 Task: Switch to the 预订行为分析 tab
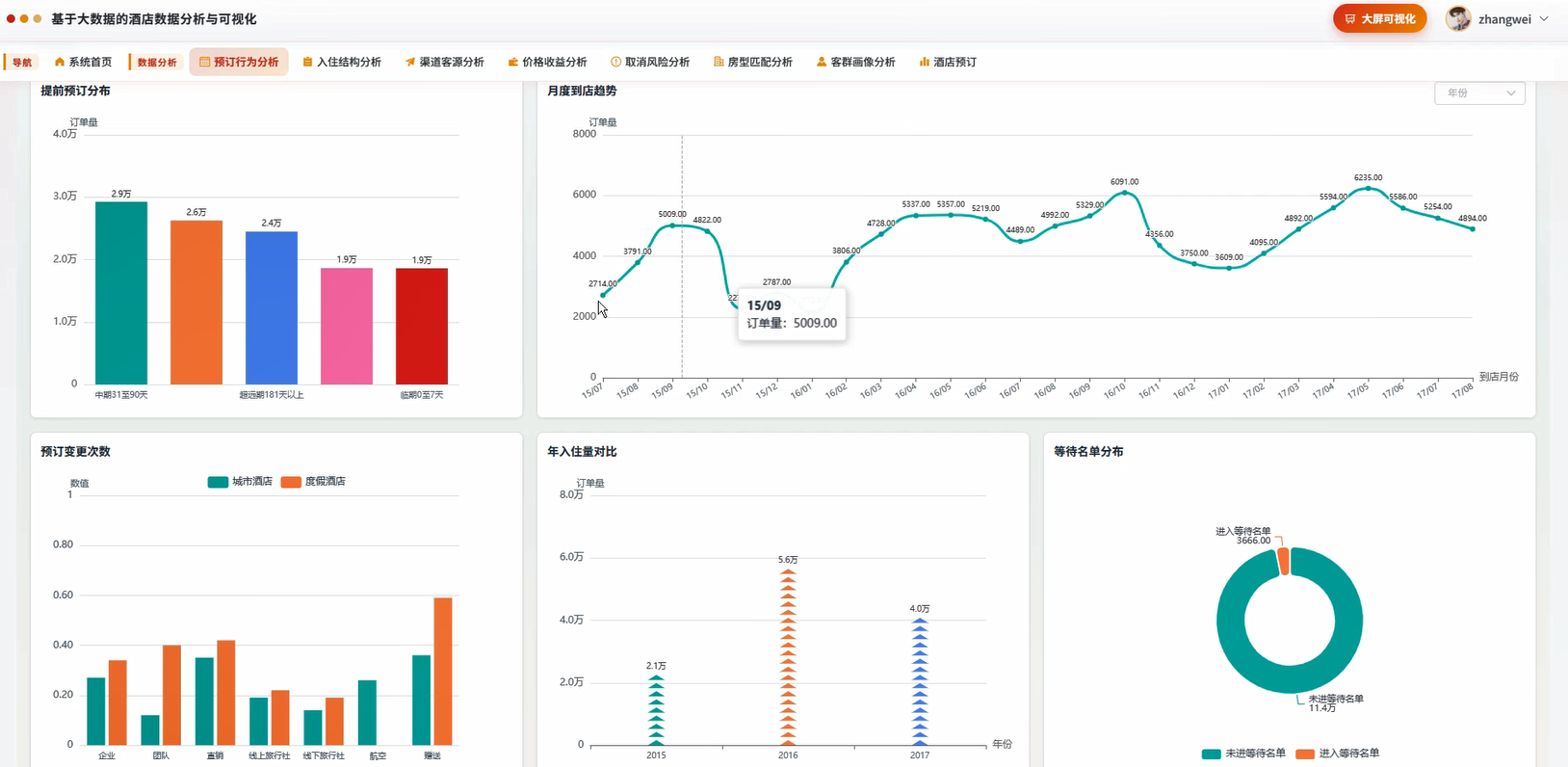239,62
